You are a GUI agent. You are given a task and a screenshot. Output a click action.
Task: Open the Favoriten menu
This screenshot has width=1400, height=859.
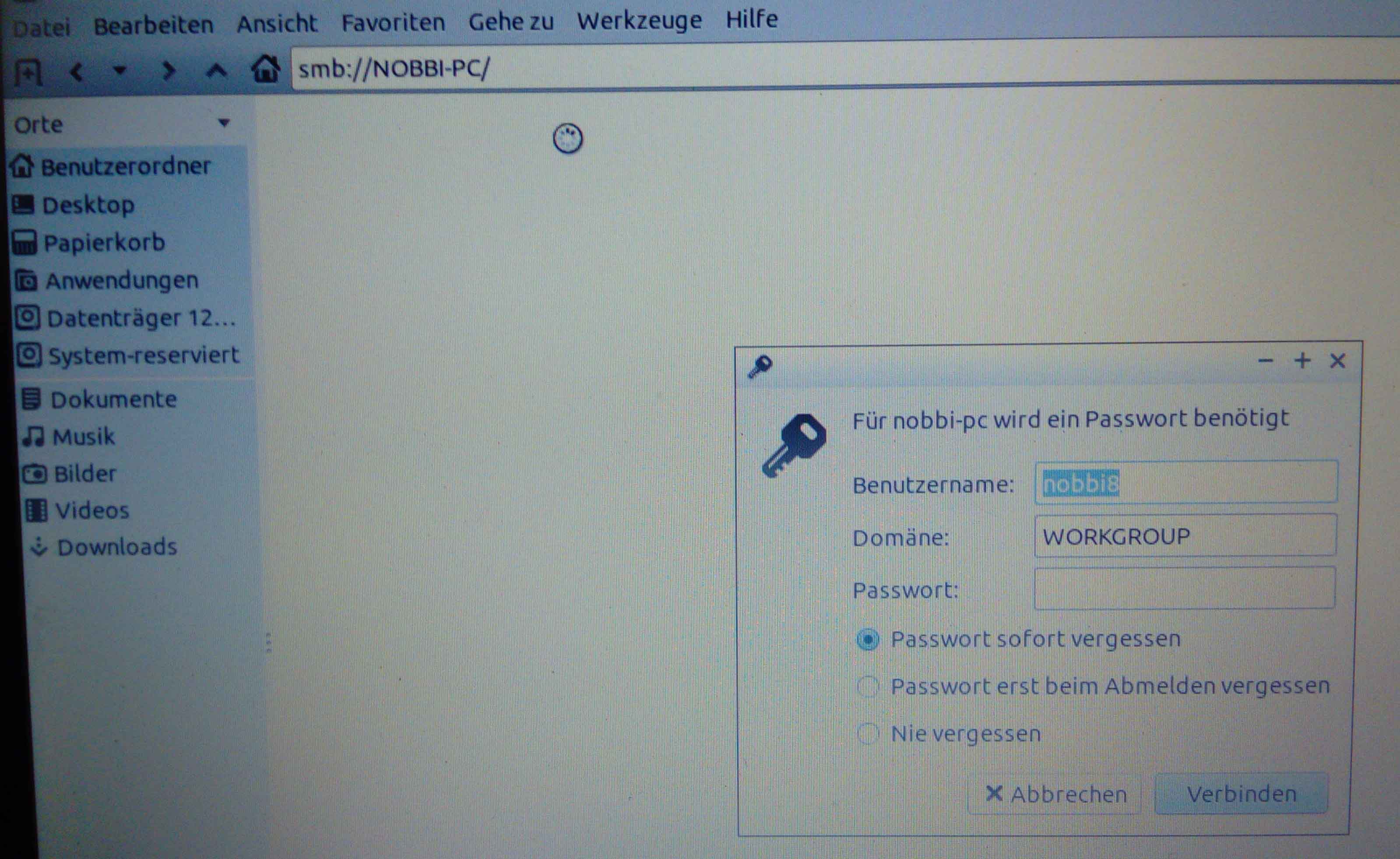393,23
